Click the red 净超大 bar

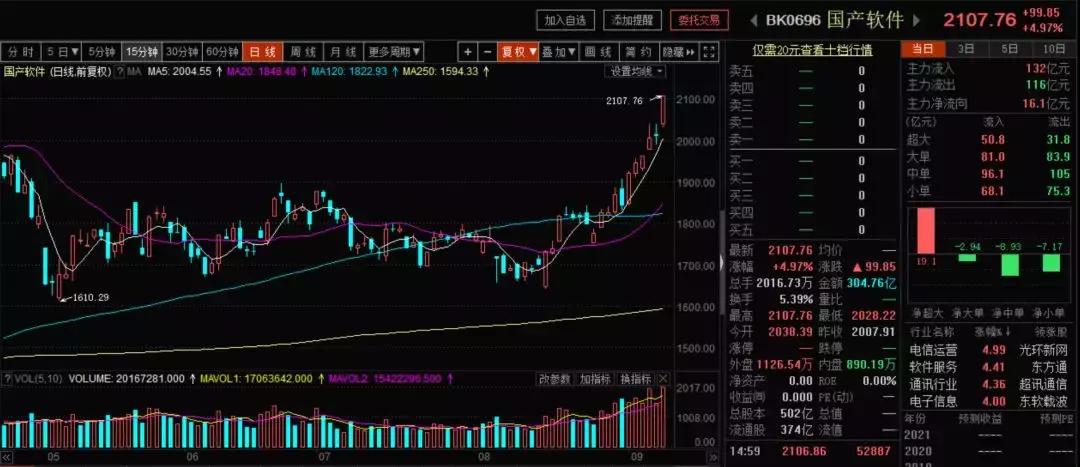[x=924, y=230]
